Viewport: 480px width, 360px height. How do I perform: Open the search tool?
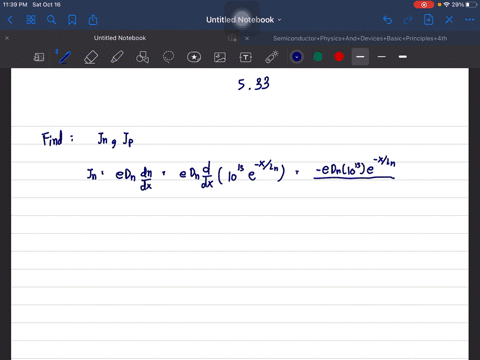point(51,20)
